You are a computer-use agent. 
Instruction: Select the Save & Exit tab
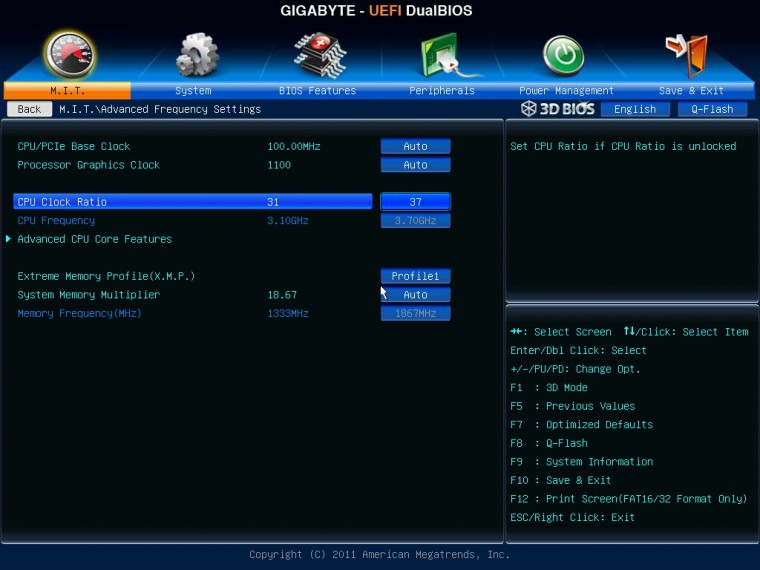click(x=691, y=91)
